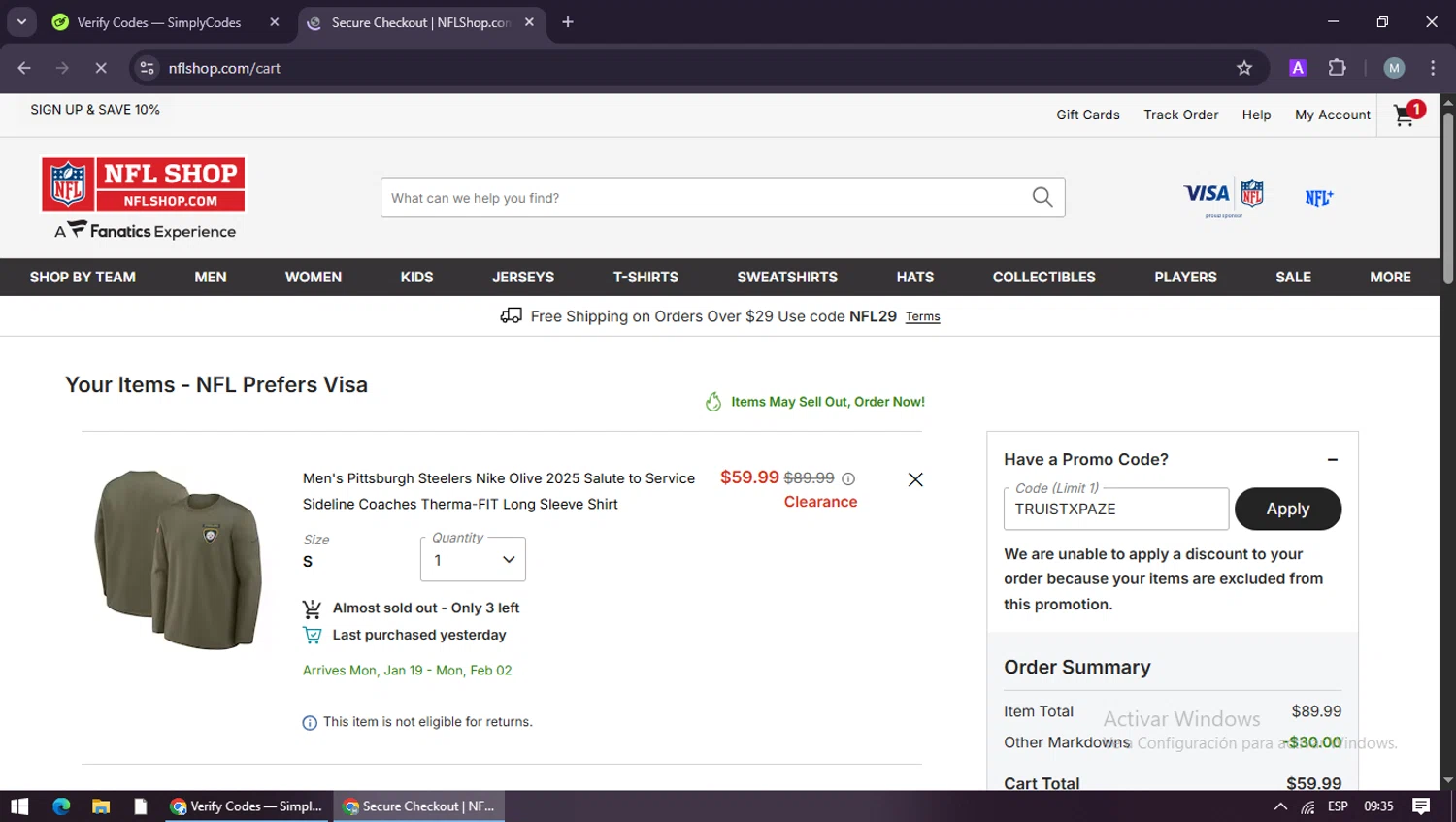Click the address bar URL

click(224, 68)
